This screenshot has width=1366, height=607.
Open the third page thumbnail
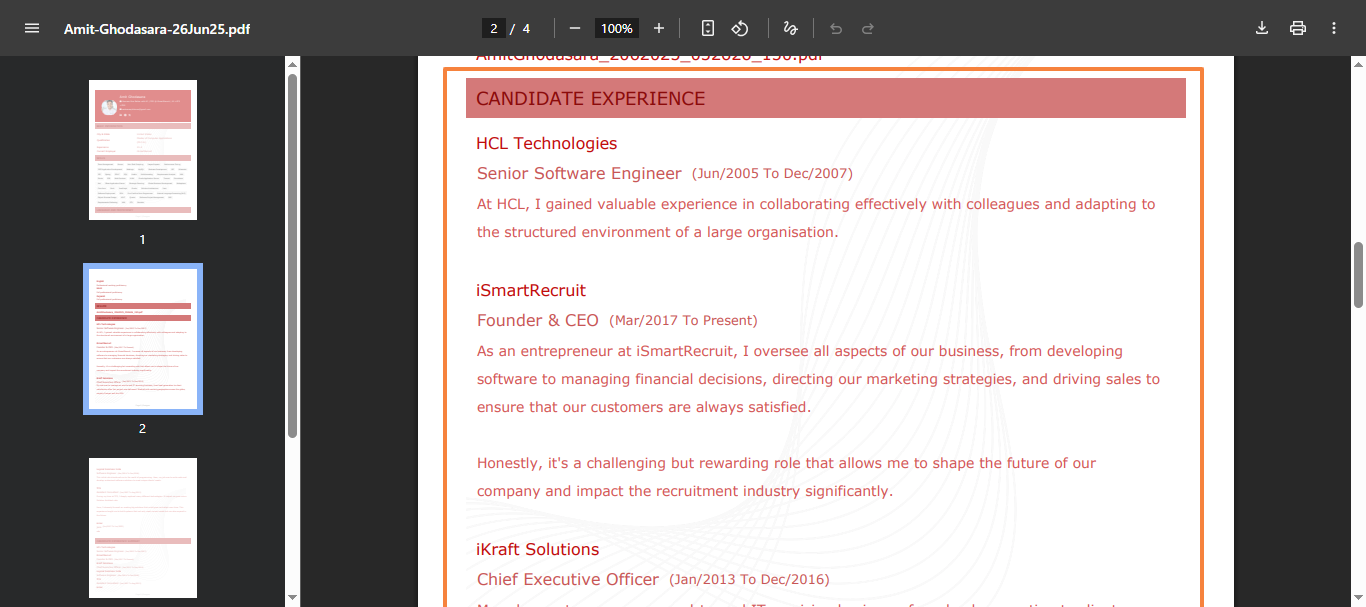[x=143, y=527]
